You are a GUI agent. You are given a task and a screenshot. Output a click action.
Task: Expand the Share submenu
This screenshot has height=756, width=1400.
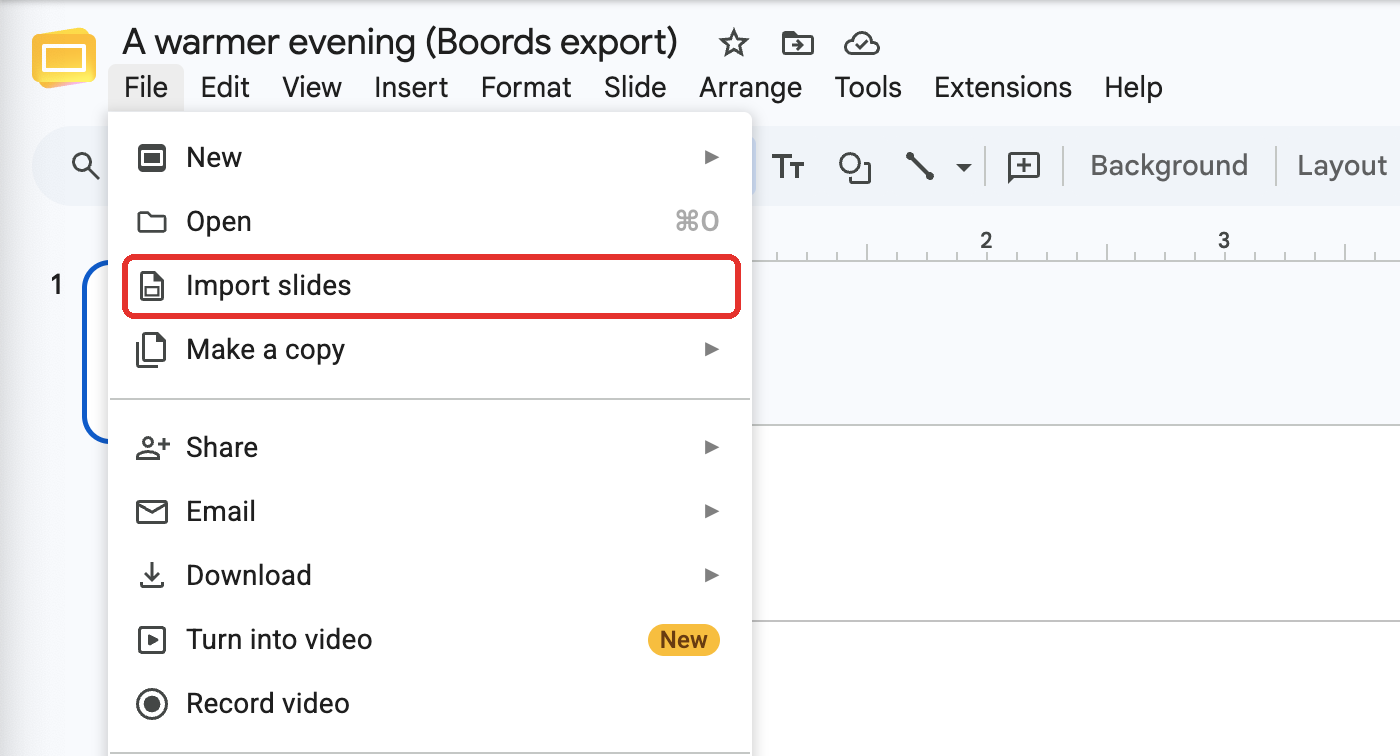click(x=430, y=447)
